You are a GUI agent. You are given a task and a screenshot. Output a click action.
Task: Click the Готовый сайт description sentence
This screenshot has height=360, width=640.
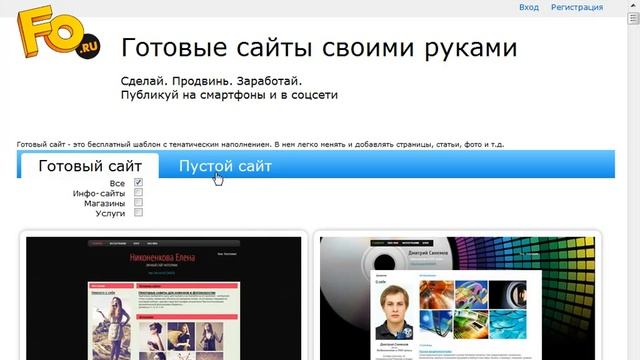(260, 144)
